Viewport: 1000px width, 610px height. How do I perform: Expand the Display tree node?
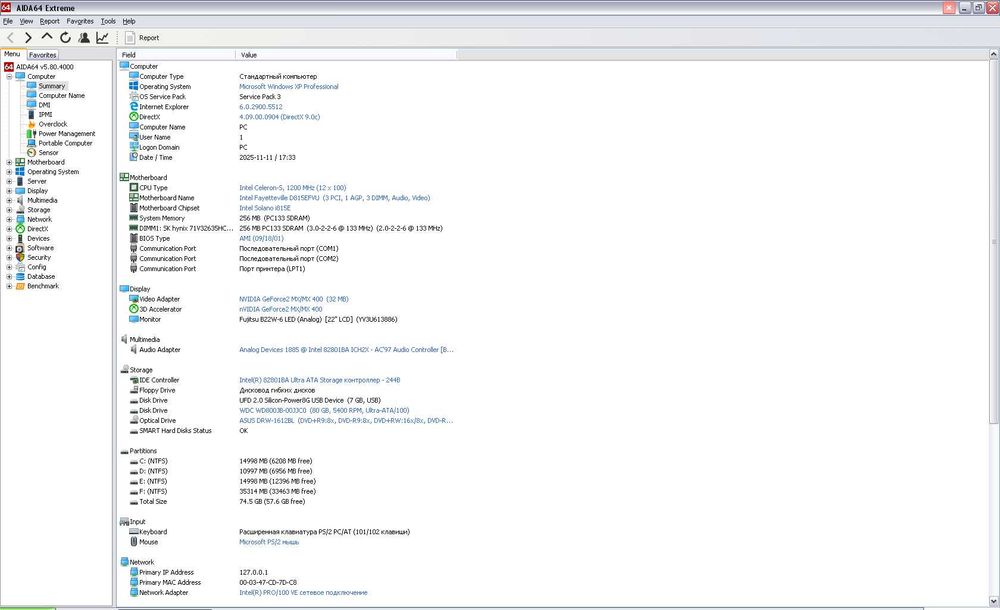[10, 191]
